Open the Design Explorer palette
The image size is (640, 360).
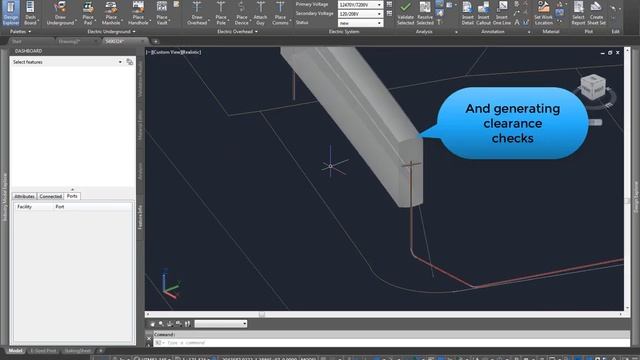[11, 13]
